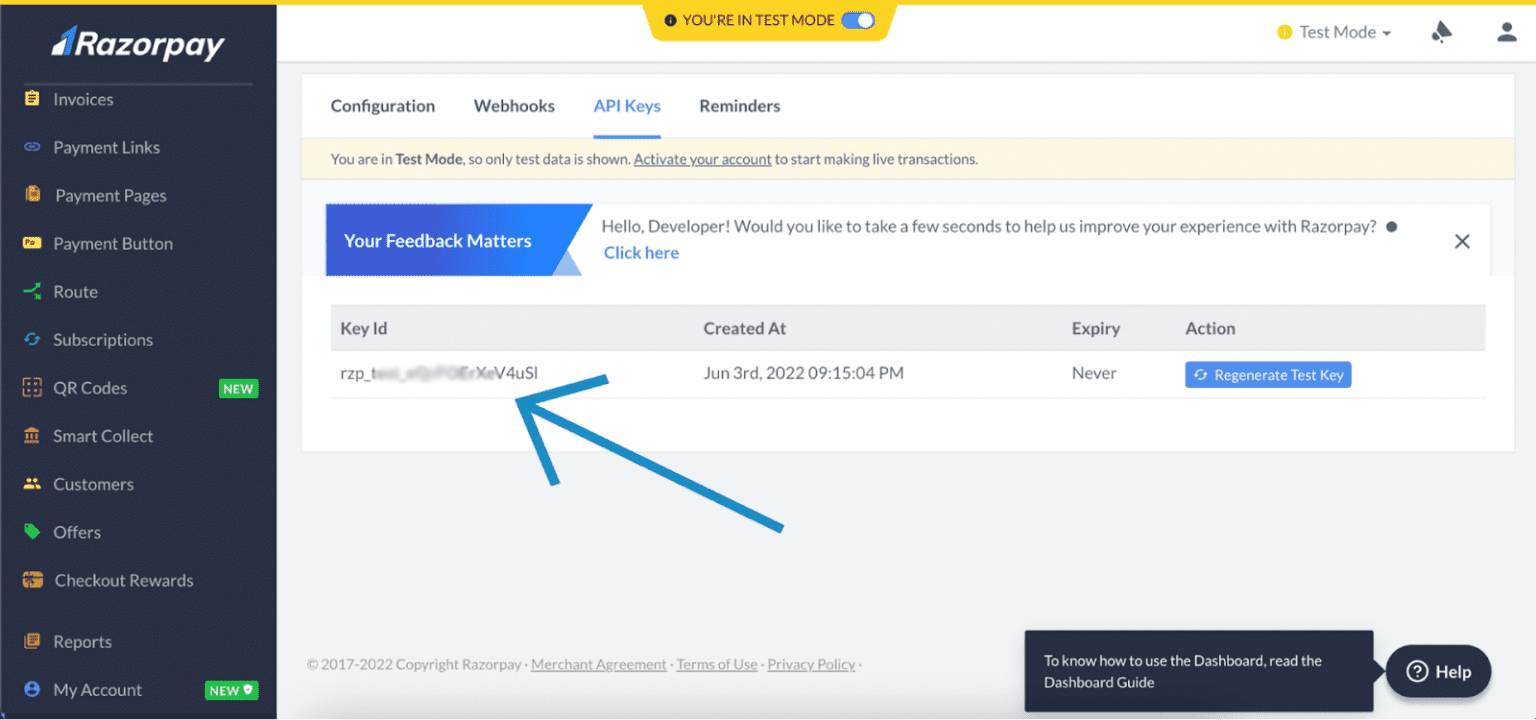Switch to the Webhooks tab
This screenshot has width=1536, height=720.
pos(514,106)
